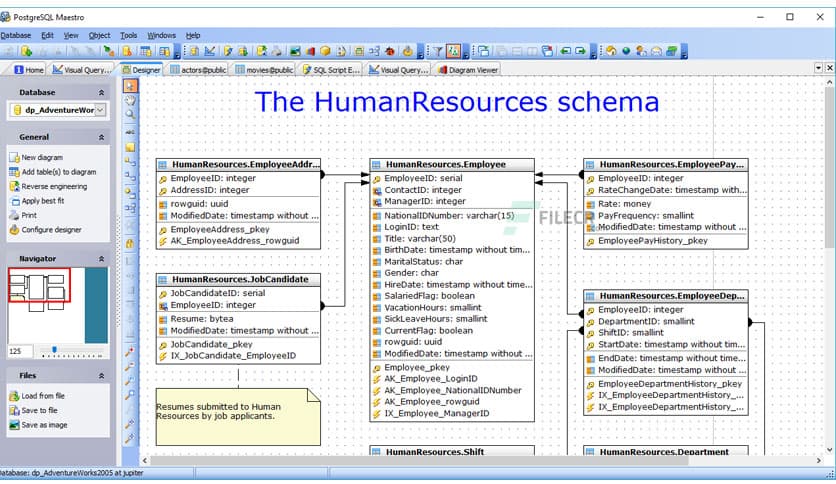The image size is (836, 484).
Task: Open the Help menu
Action: pyautogui.click(x=193, y=35)
